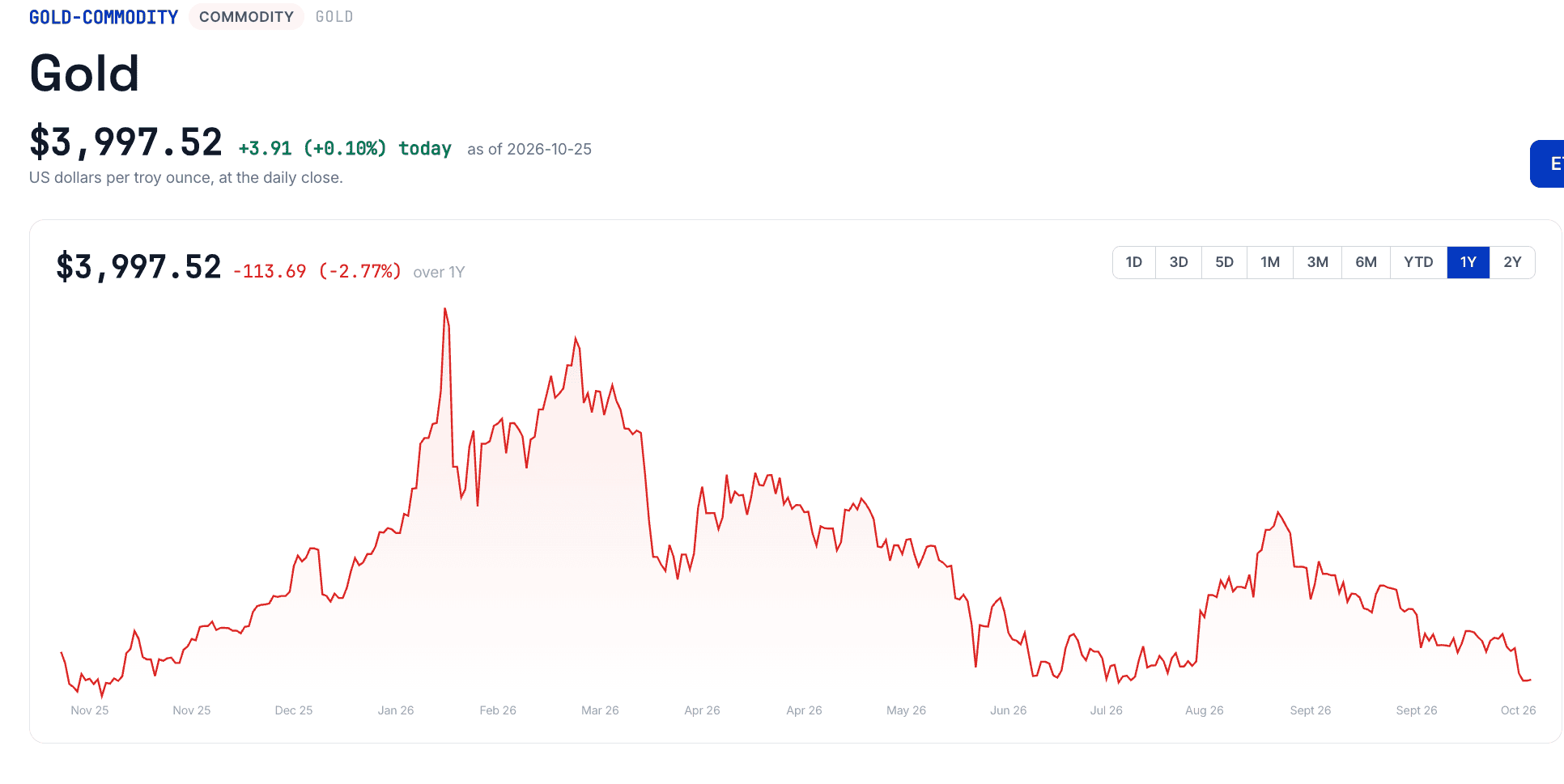Click the active 1Y range button
This screenshot has width=1564, height=784.
click(1468, 262)
